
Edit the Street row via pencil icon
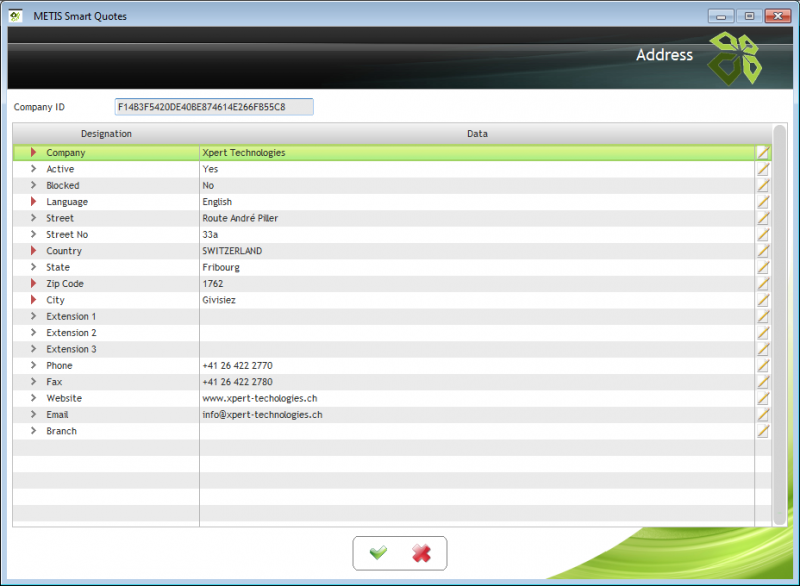(x=763, y=218)
